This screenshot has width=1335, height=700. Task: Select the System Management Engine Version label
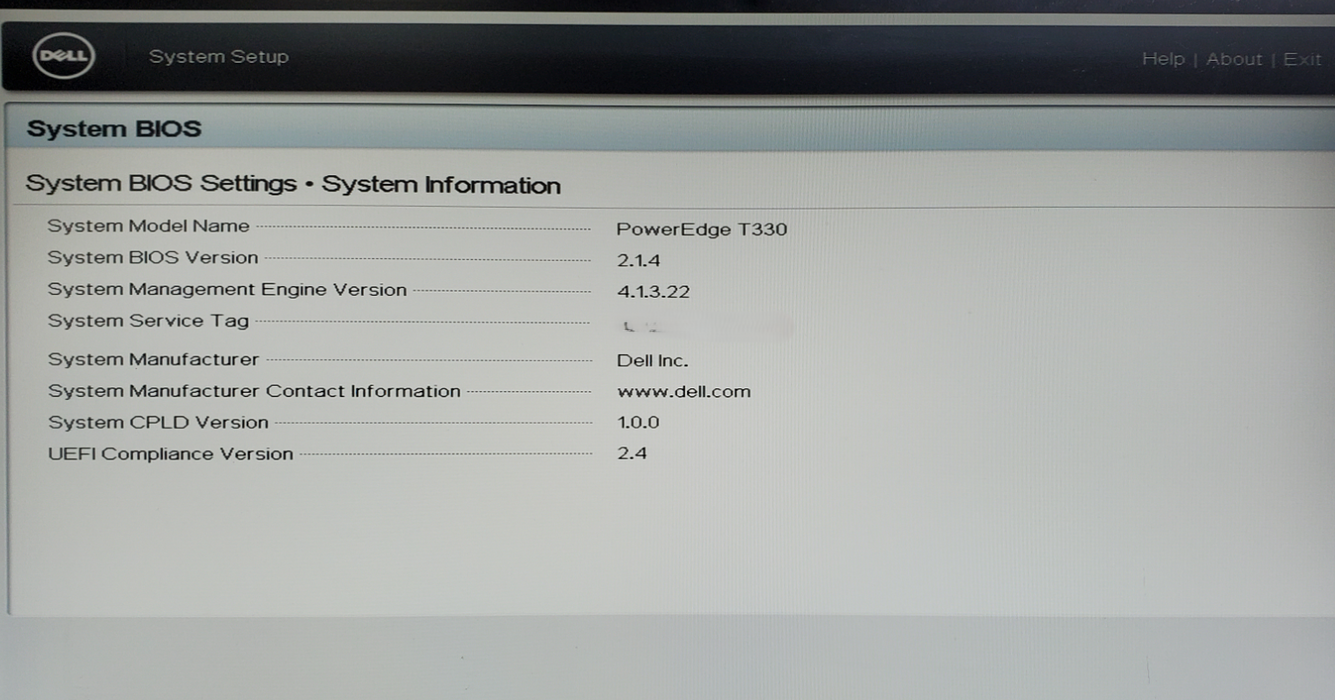pyautogui.click(x=227, y=290)
